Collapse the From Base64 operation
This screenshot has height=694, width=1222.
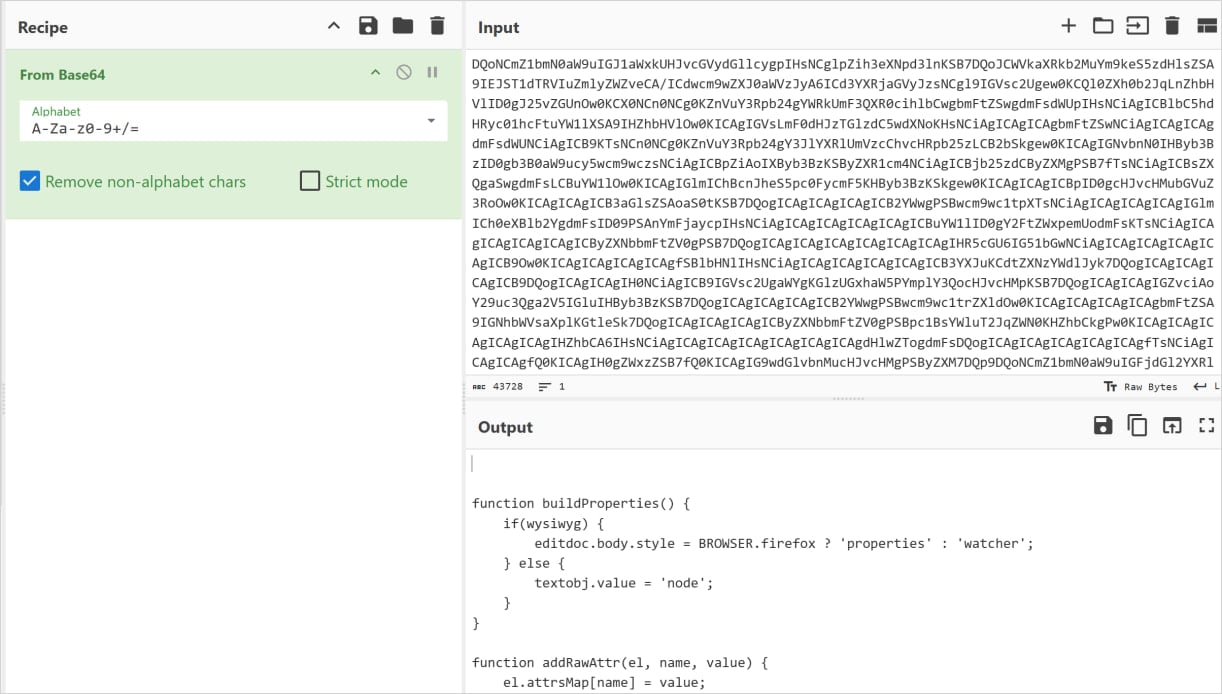(375, 72)
